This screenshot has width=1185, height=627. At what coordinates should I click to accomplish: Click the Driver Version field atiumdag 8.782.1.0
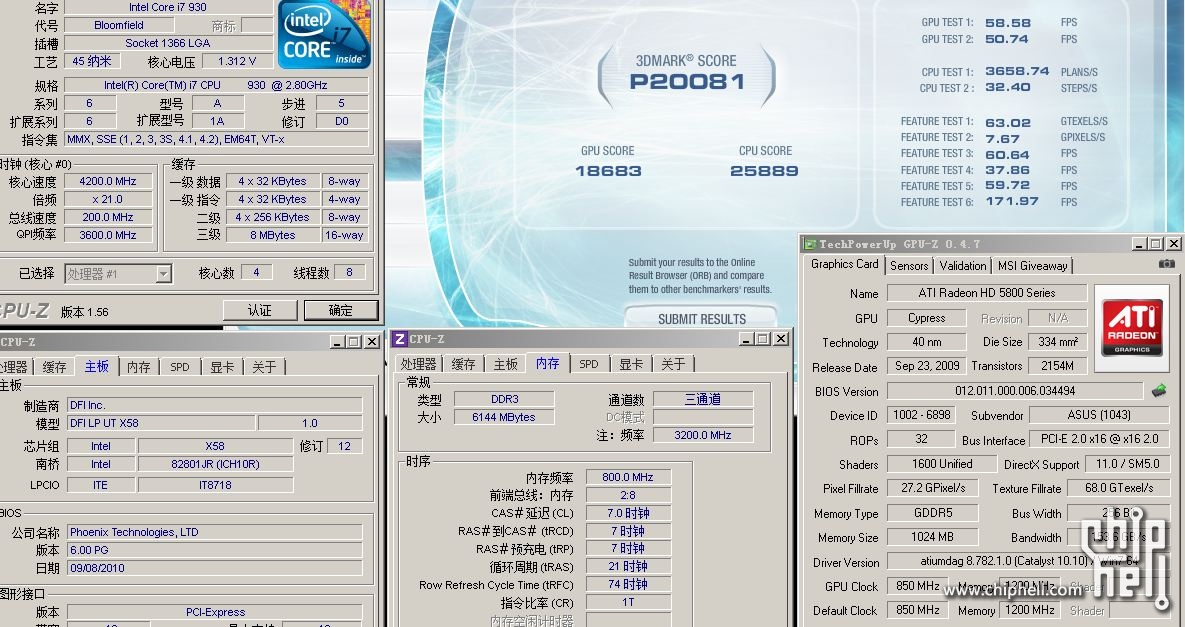pos(1028,561)
